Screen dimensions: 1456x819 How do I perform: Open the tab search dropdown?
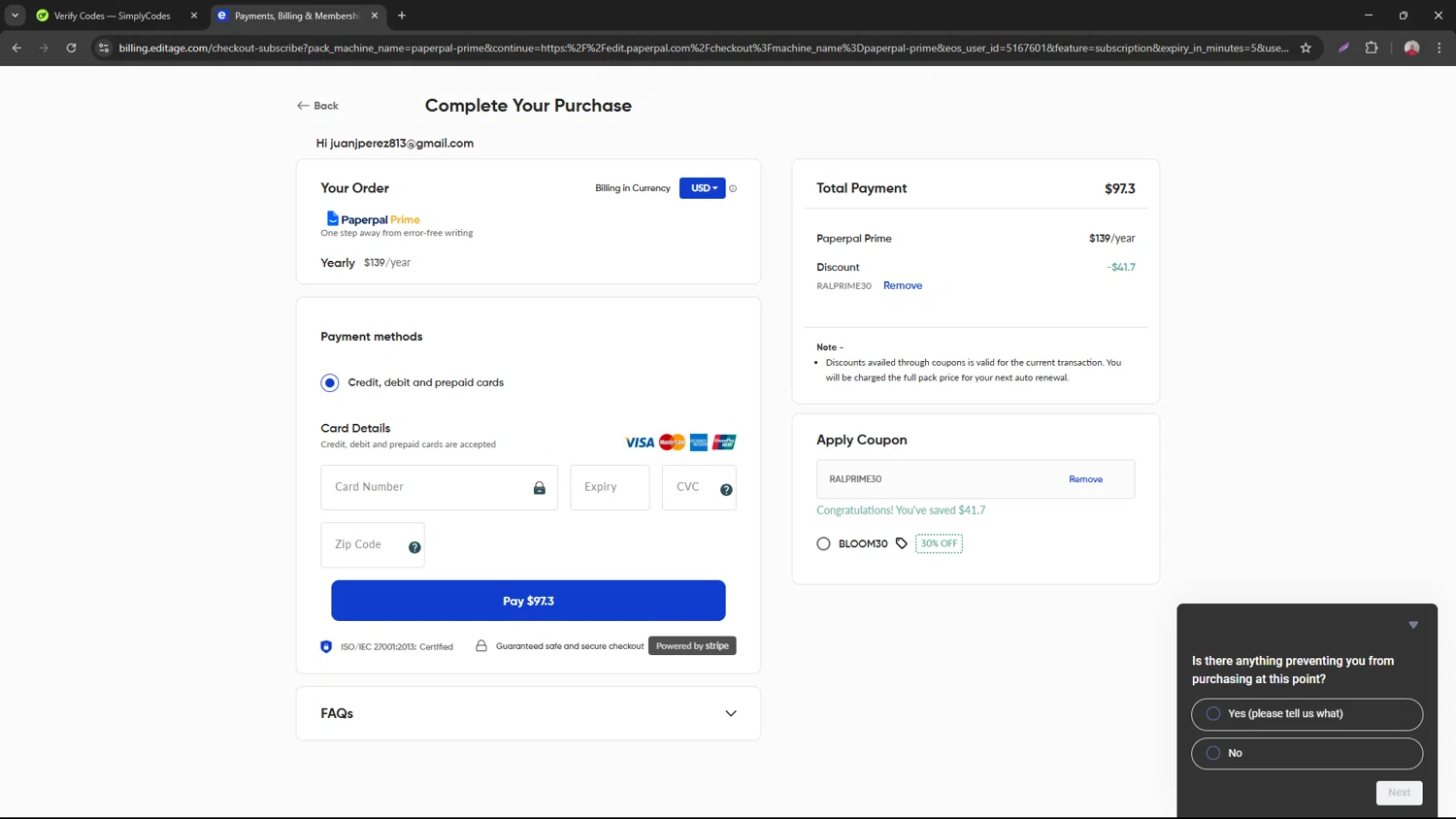15,16
